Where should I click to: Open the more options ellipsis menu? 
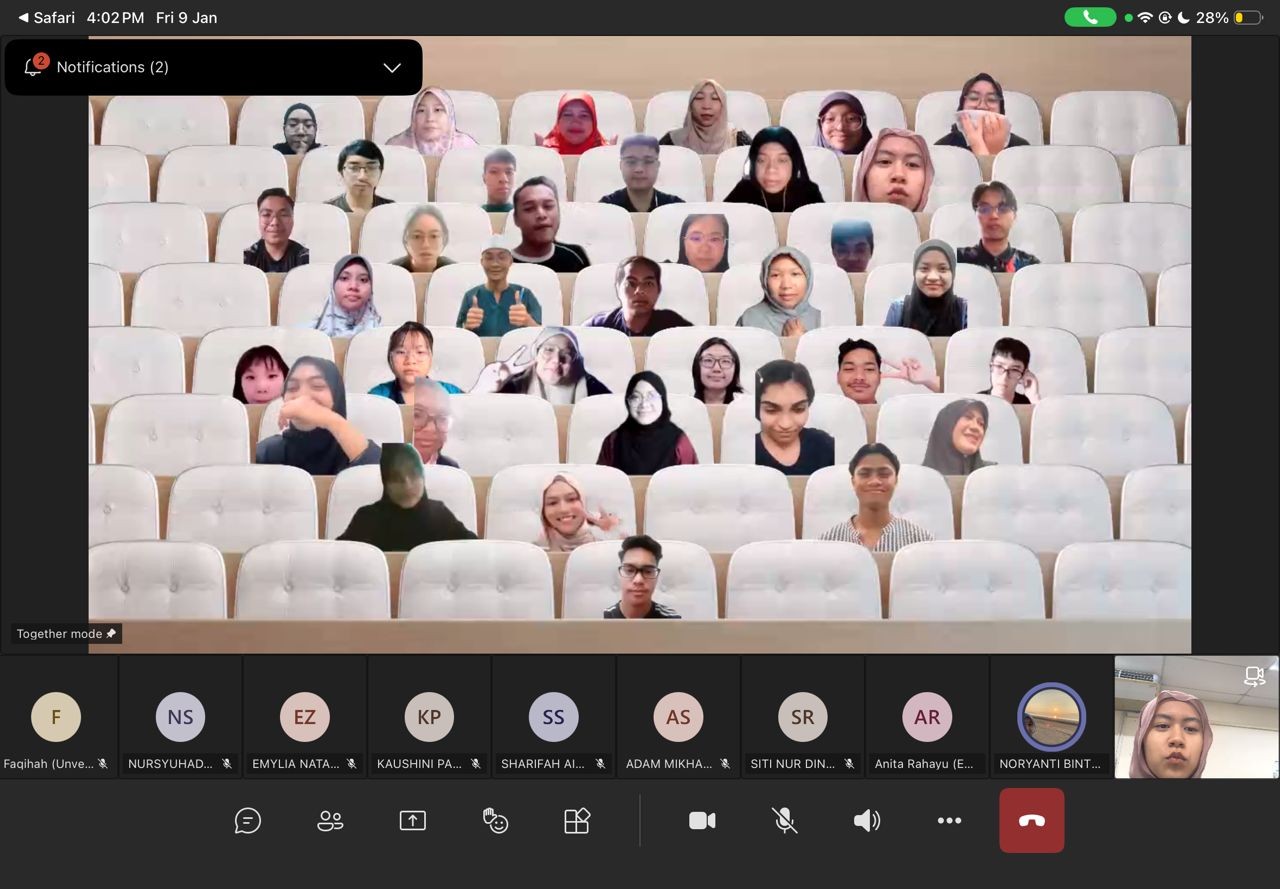(x=949, y=821)
